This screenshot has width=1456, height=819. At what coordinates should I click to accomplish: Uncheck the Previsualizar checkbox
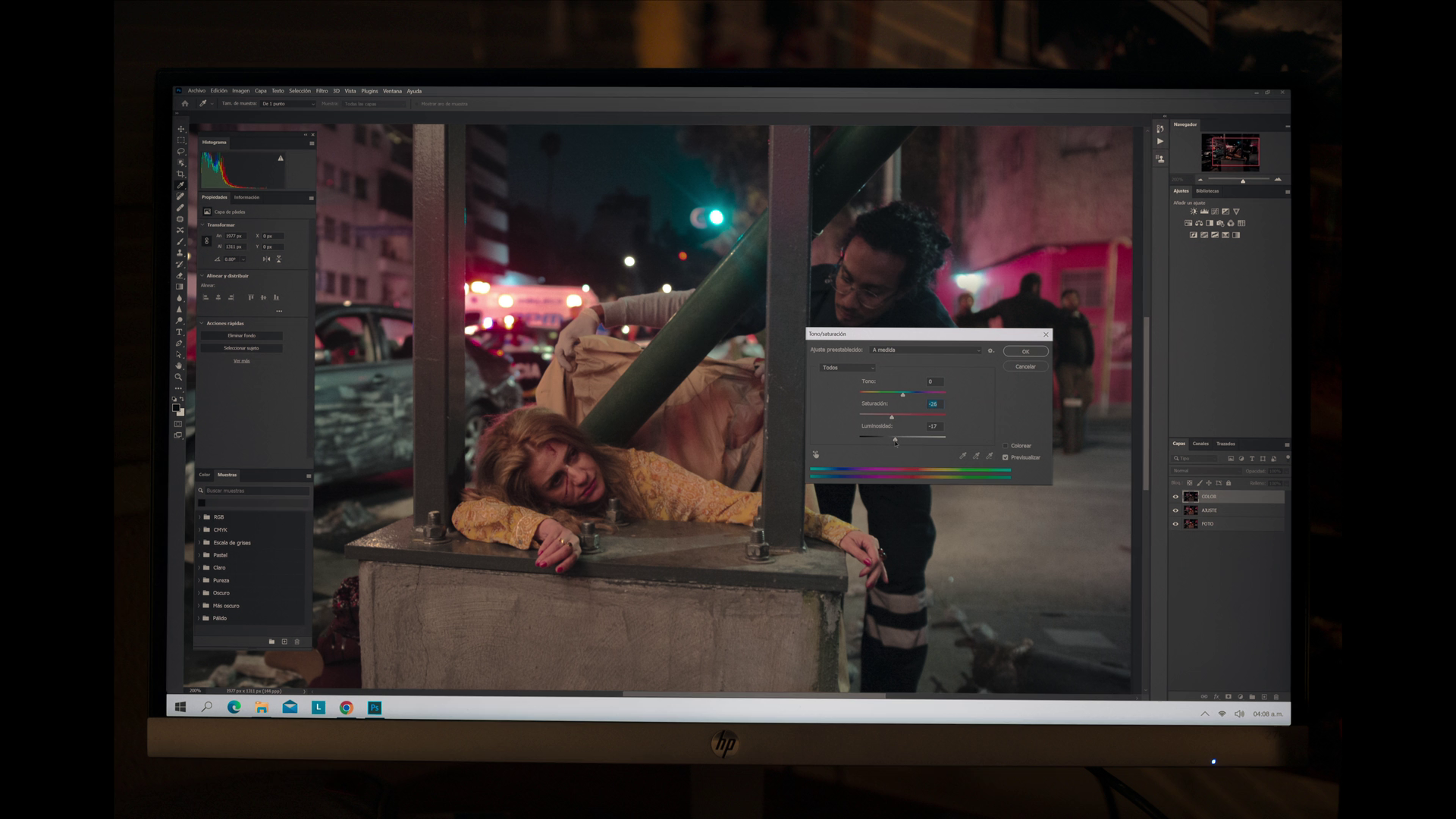point(1006,457)
